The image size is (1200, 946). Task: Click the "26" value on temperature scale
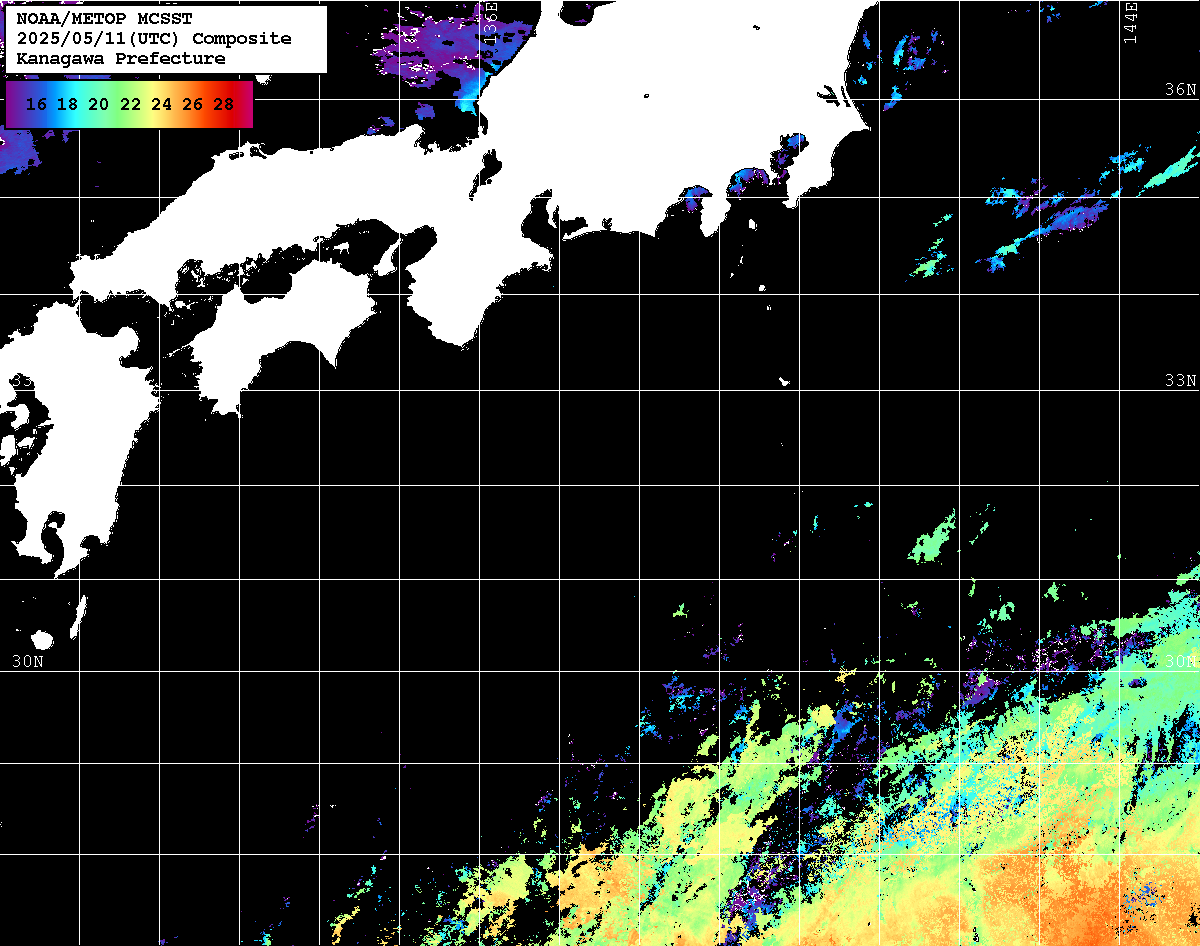(x=192, y=104)
